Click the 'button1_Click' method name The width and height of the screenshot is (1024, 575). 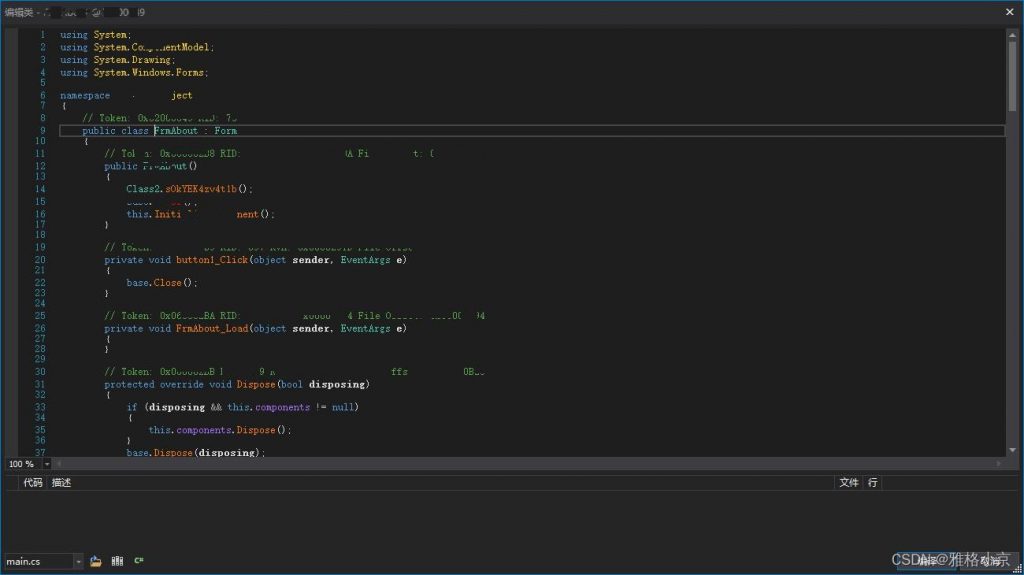coord(212,260)
